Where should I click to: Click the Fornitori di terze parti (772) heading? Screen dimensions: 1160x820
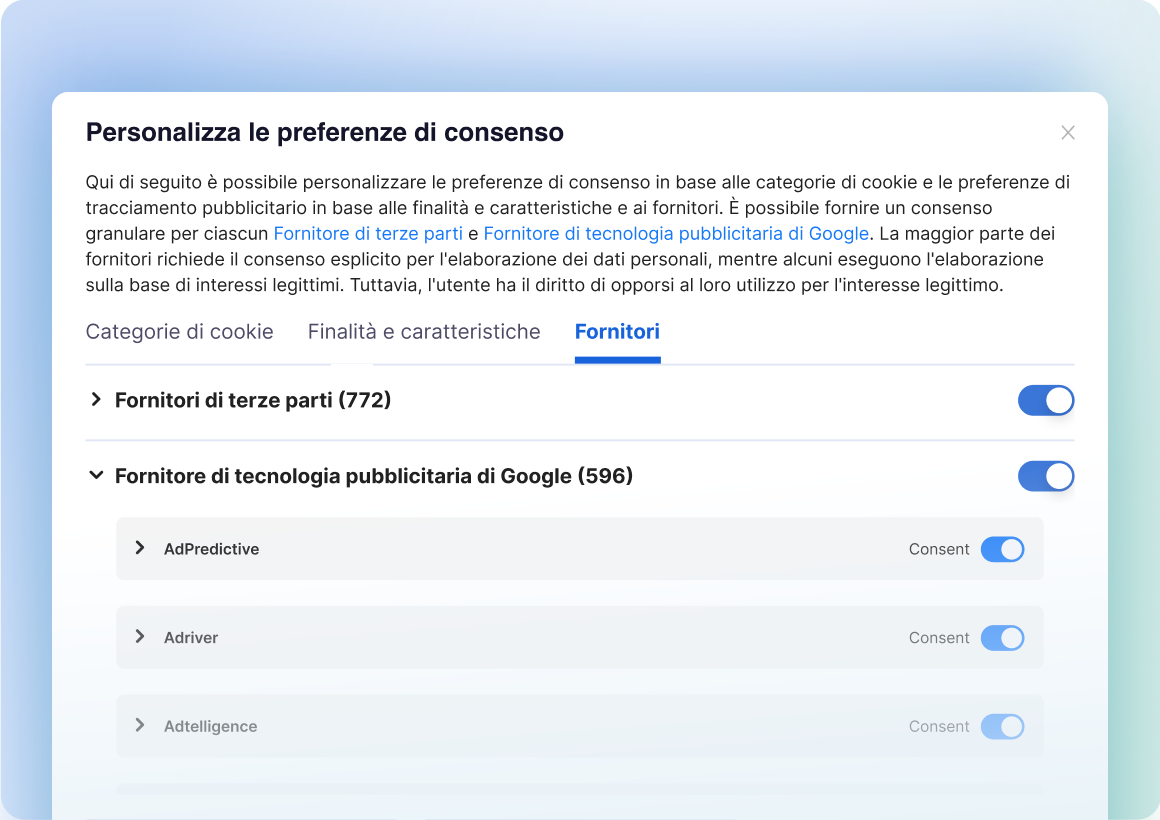pos(253,401)
